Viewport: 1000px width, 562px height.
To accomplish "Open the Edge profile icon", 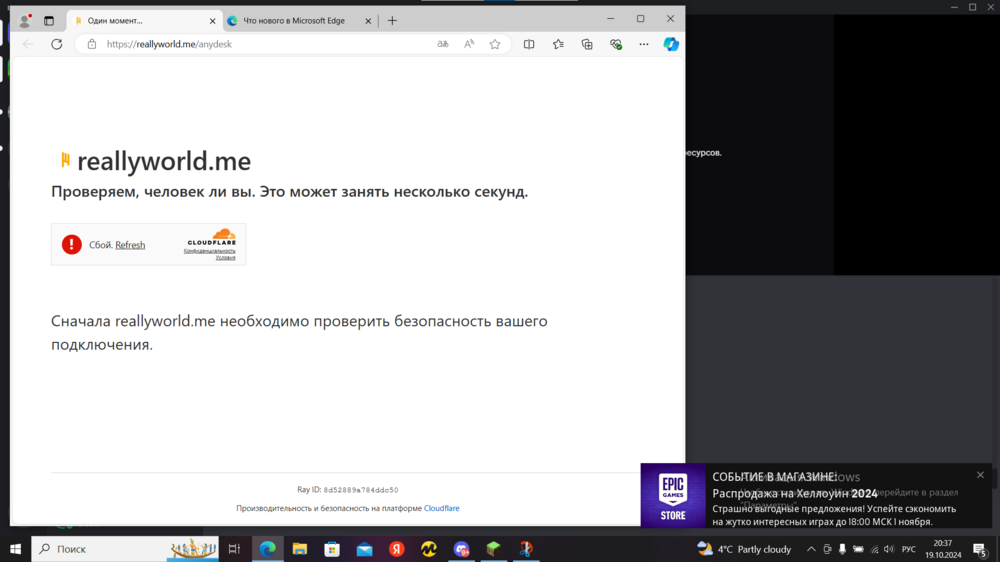I will coord(25,20).
